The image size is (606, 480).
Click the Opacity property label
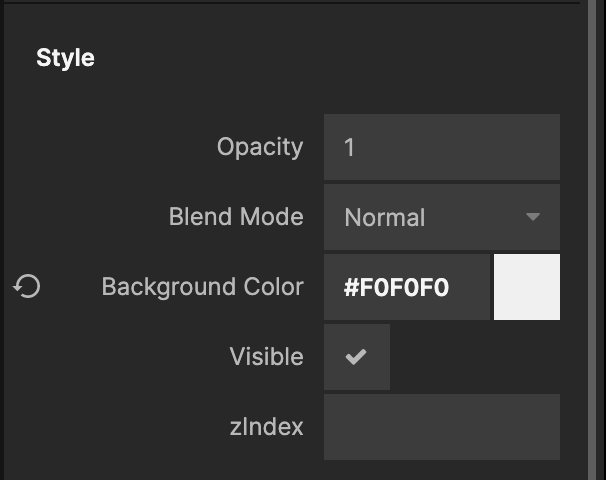coord(260,147)
